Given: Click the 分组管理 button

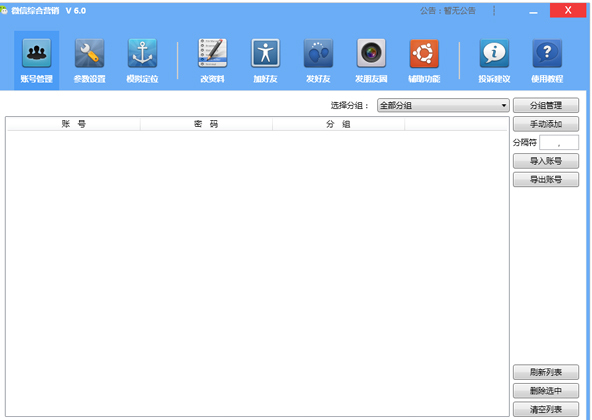Looking at the screenshot, I should 546,105.
